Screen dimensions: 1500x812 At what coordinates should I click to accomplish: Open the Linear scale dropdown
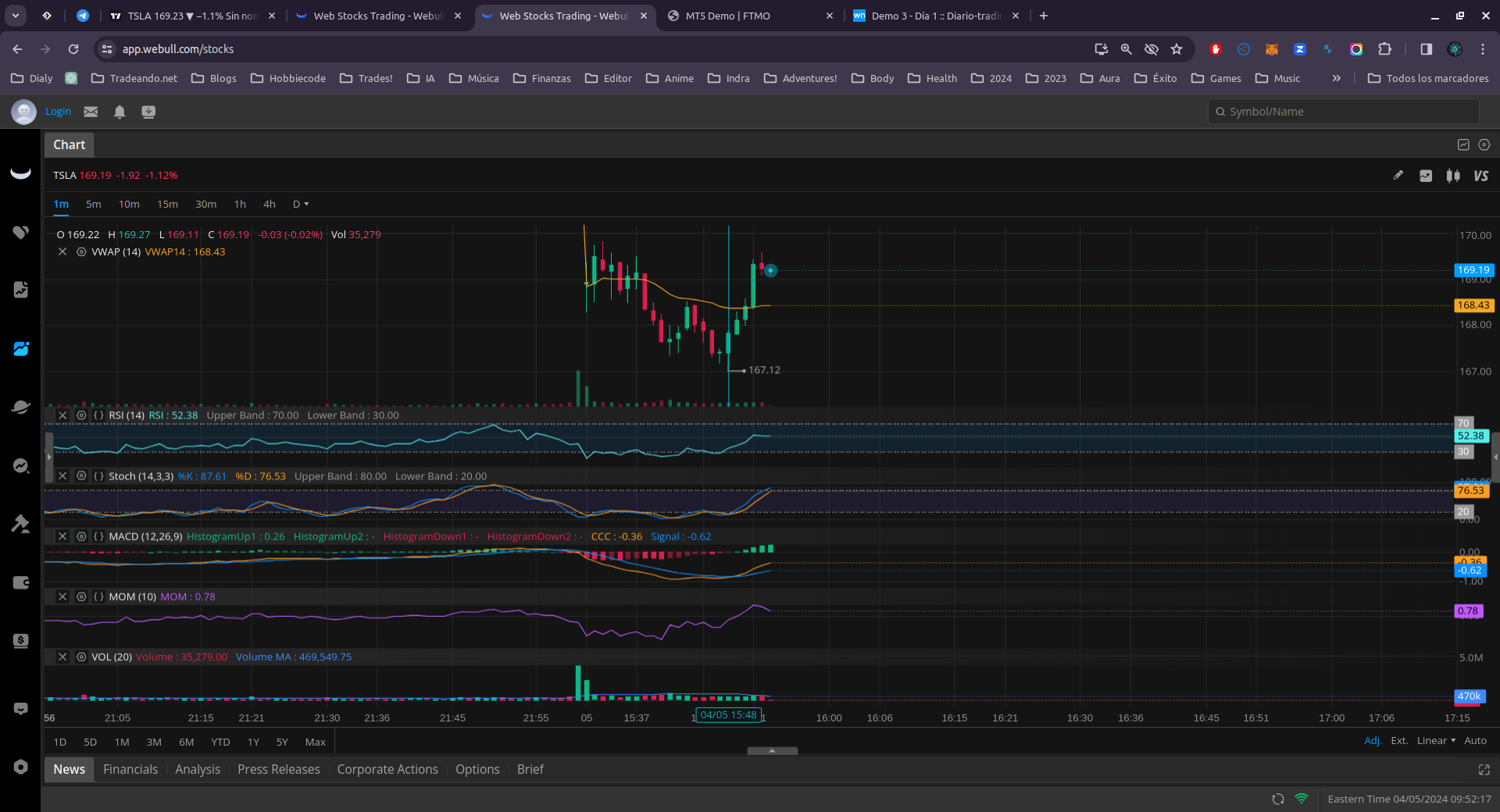[x=1436, y=741]
